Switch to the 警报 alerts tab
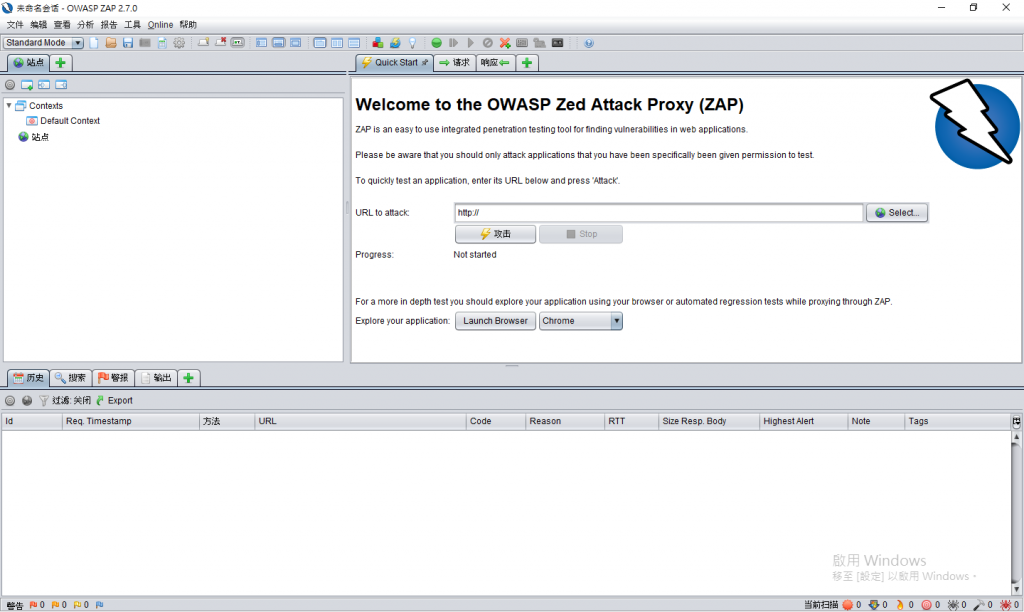 (113, 378)
